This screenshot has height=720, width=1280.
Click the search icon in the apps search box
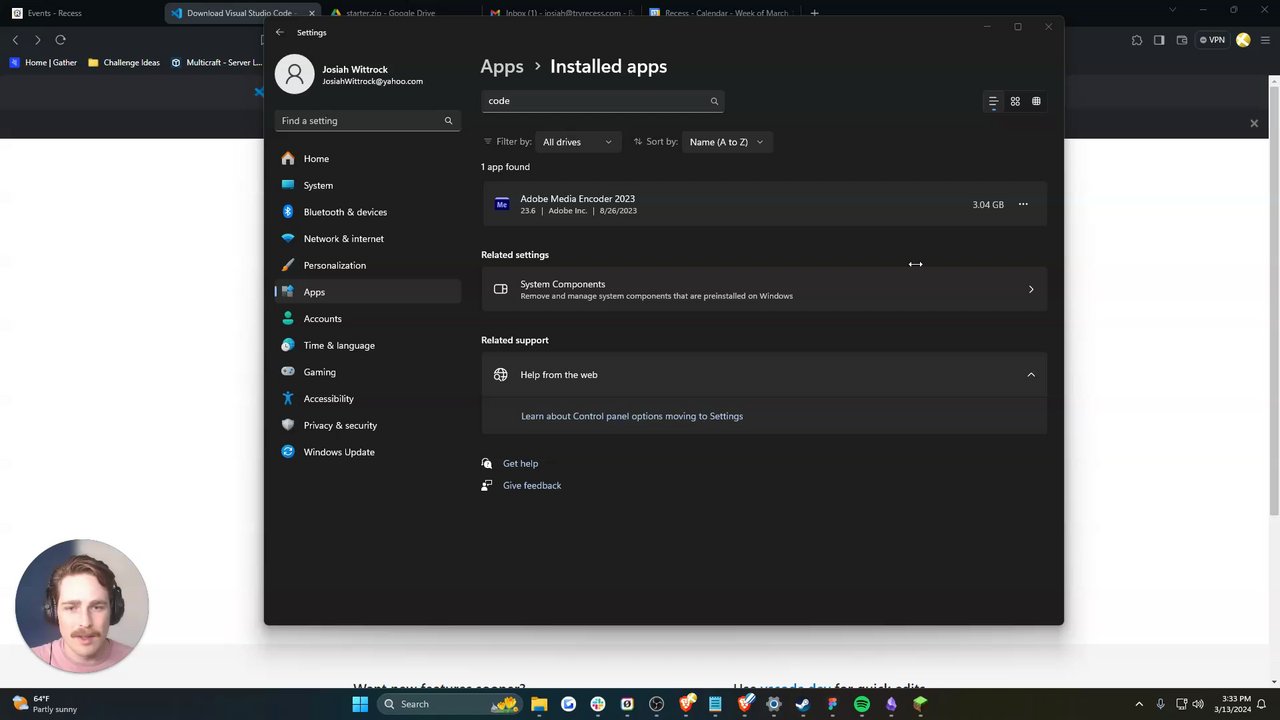point(714,101)
